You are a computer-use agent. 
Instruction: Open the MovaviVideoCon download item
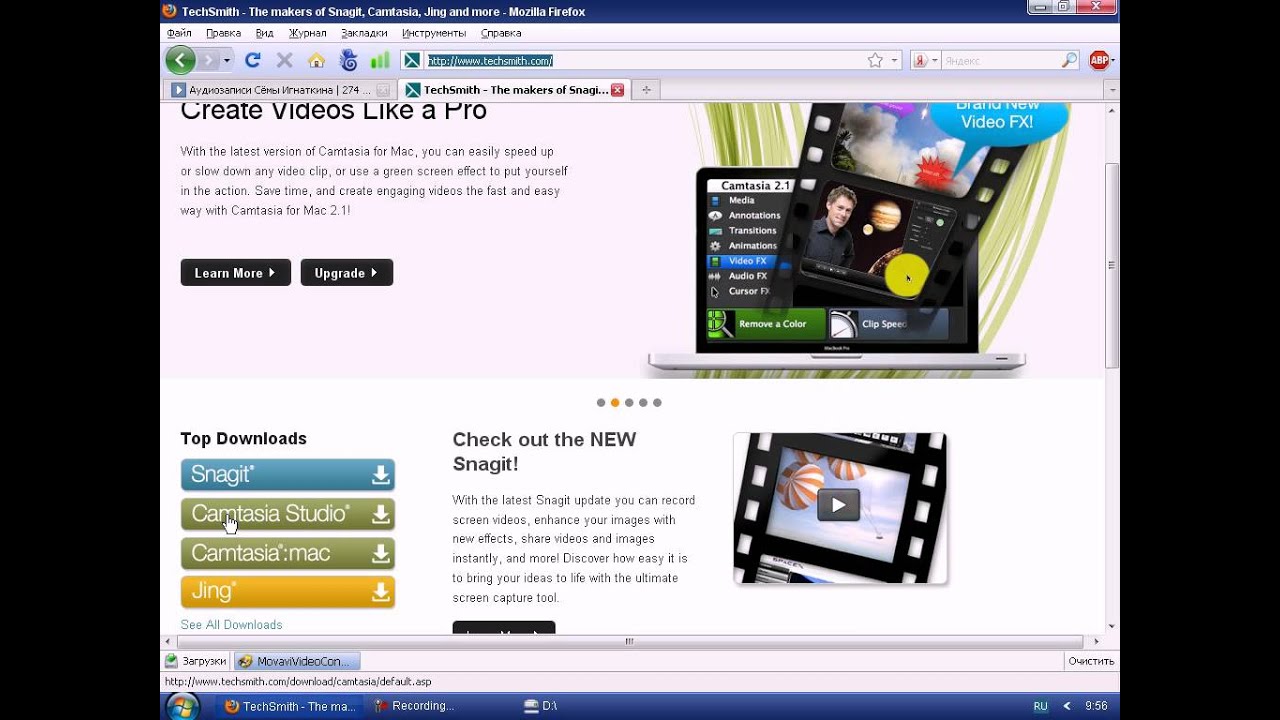297,661
